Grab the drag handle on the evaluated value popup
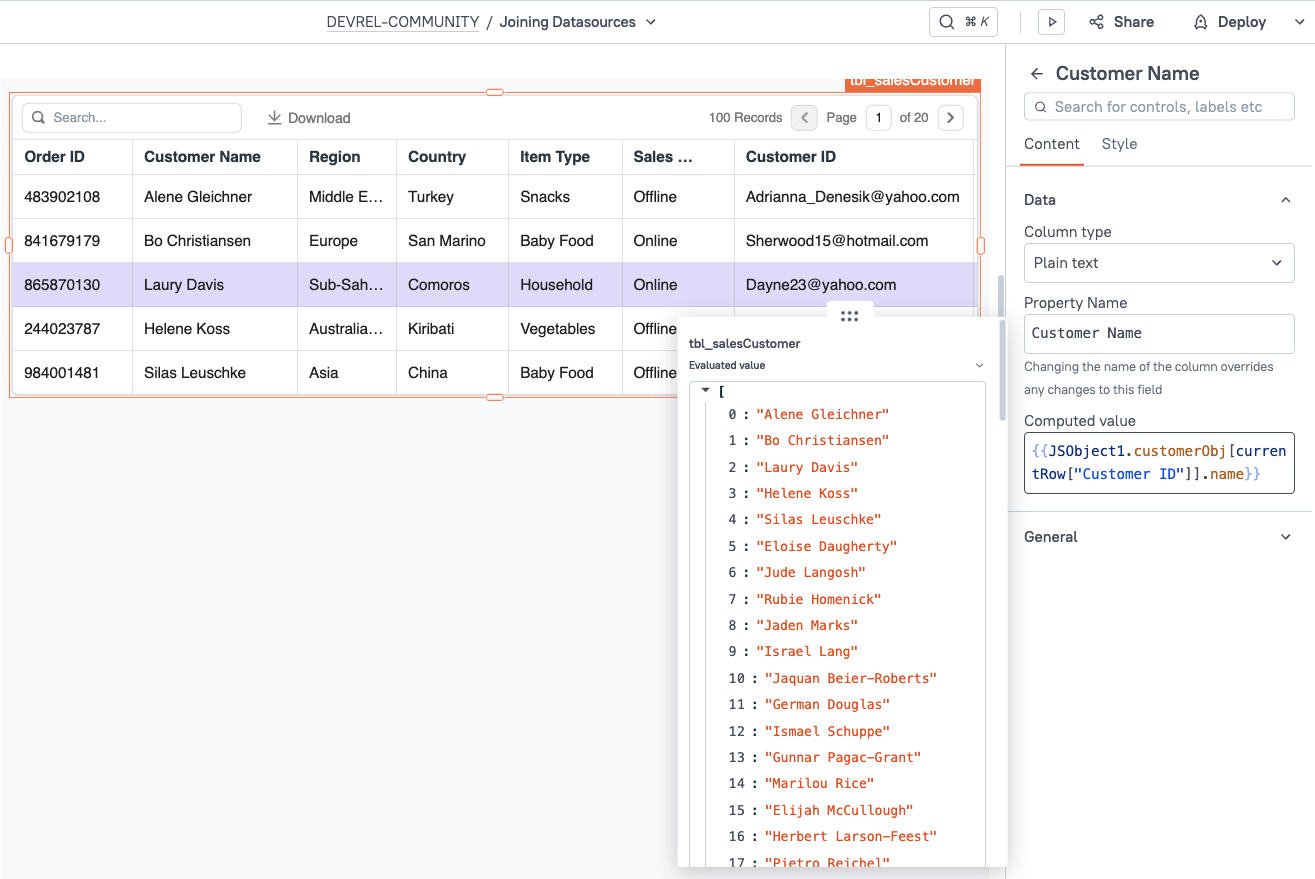This screenshot has height=879, width=1315. (849, 315)
